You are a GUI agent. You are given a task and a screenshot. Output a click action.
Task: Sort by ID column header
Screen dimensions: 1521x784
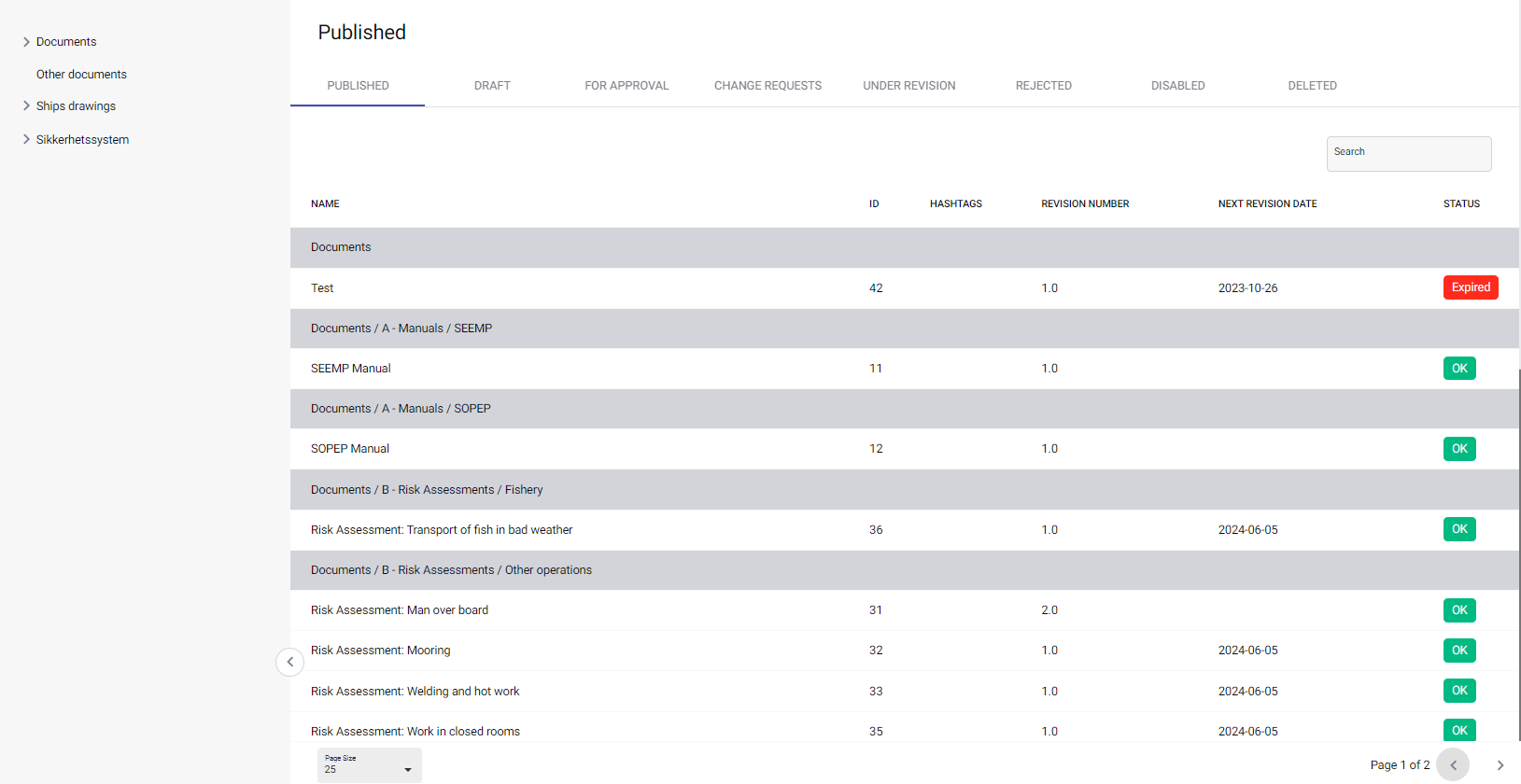pos(874,204)
